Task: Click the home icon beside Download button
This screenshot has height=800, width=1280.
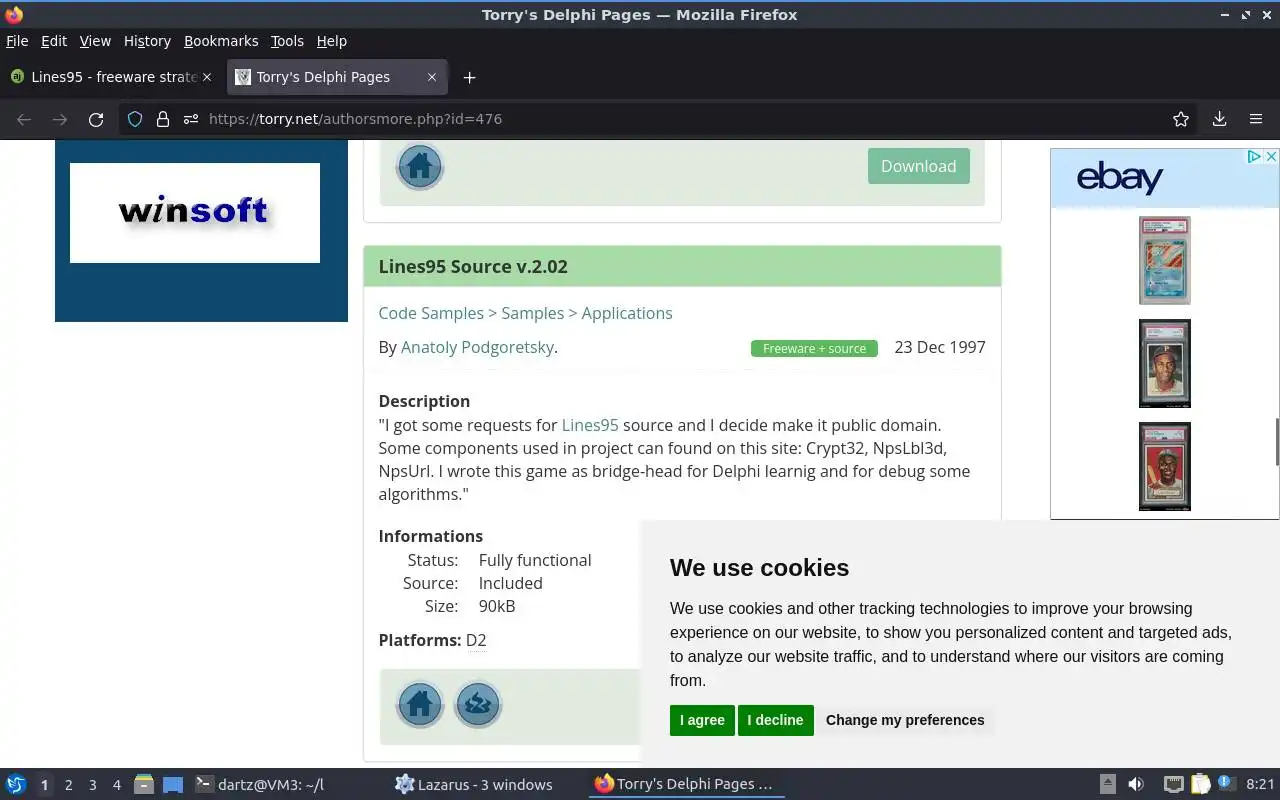Action: tap(420, 166)
